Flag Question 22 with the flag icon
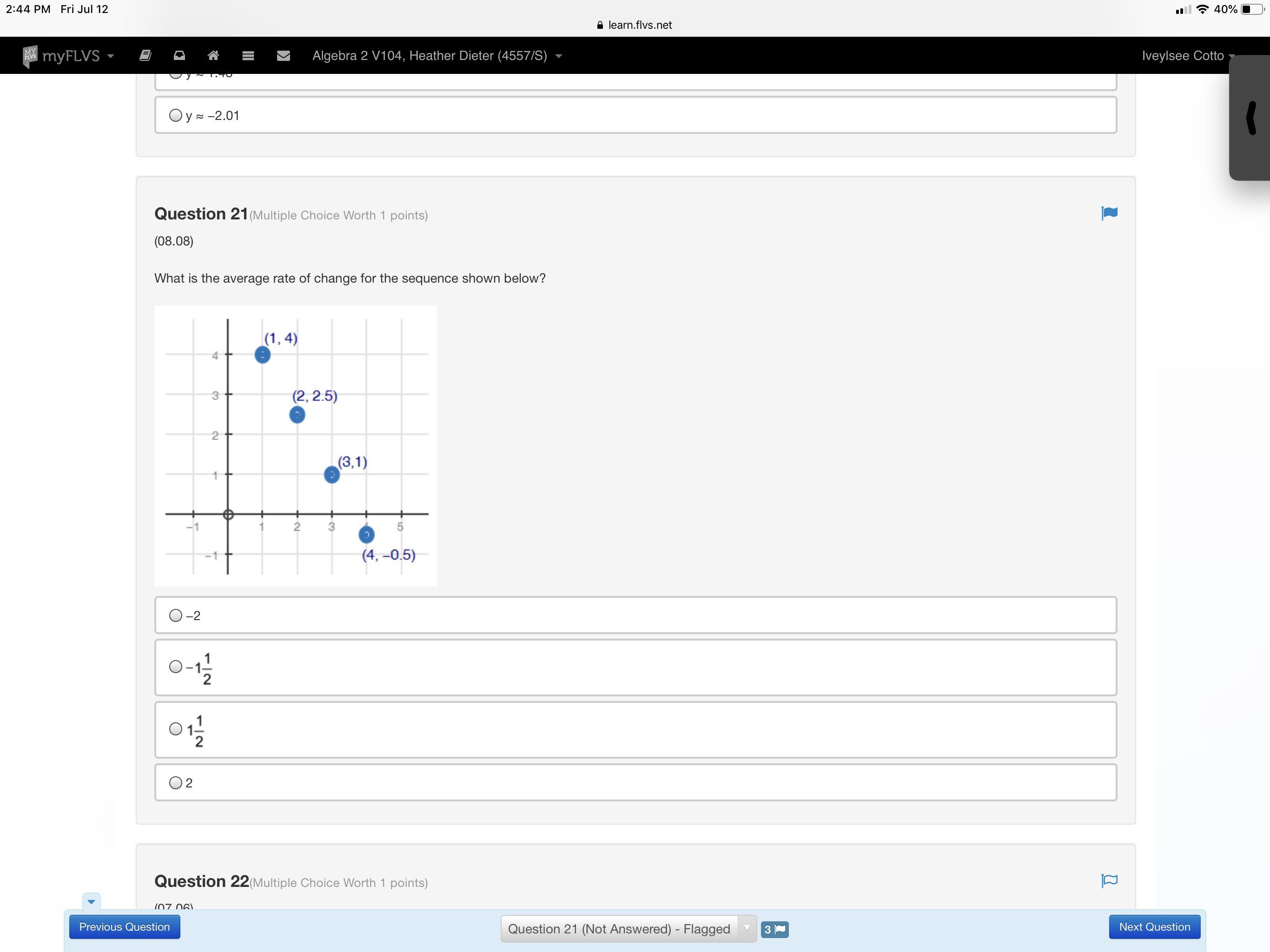Image resolution: width=1270 pixels, height=952 pixels. pyautogui.click(x=1109, y=880)
